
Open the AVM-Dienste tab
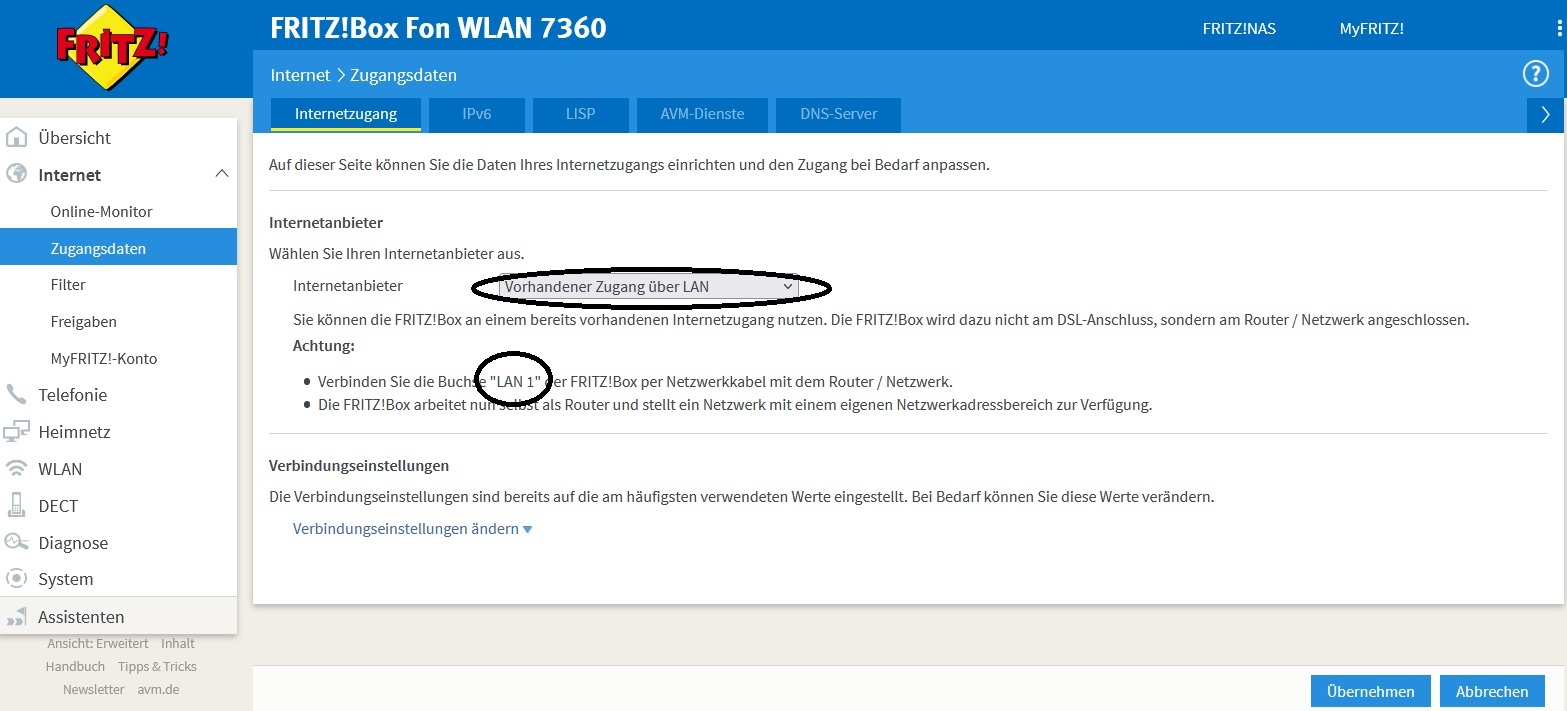(702, 114)
